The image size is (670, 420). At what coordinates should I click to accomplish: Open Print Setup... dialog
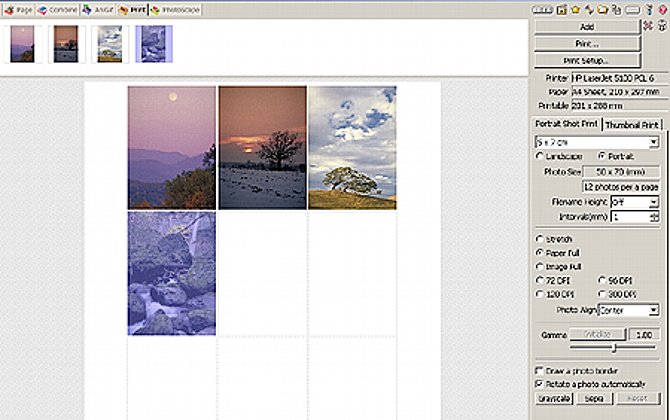pyautogui.click(x=587, y=61)
